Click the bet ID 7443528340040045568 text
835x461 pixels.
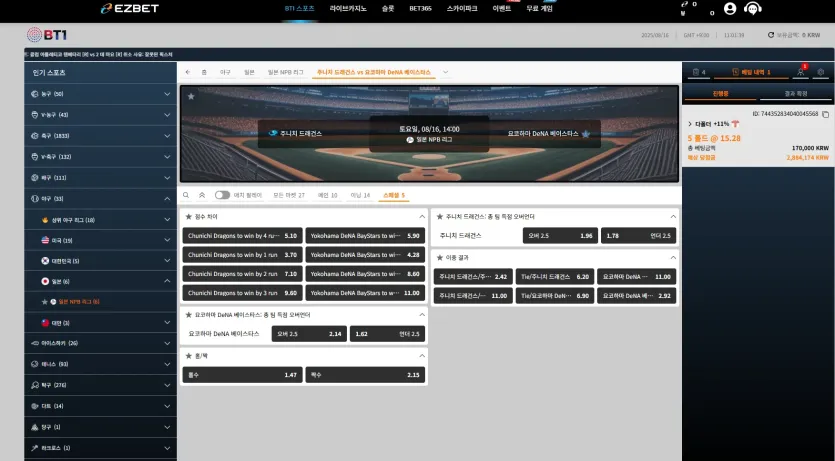coord(785,114)
